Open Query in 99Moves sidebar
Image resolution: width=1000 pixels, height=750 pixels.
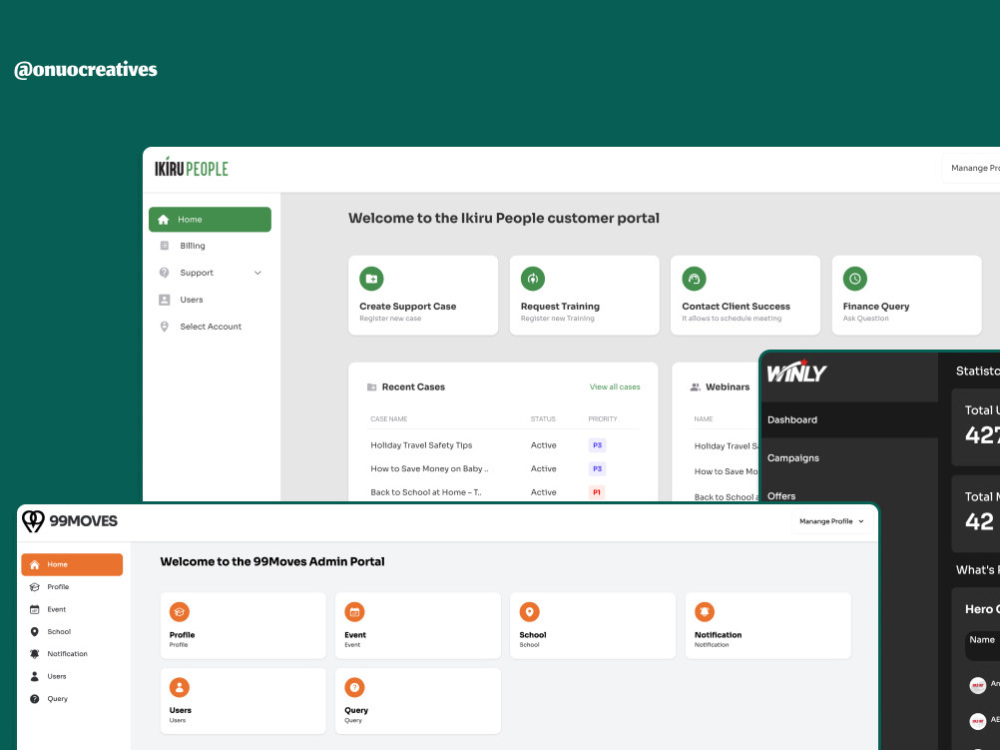click(72, 699)
